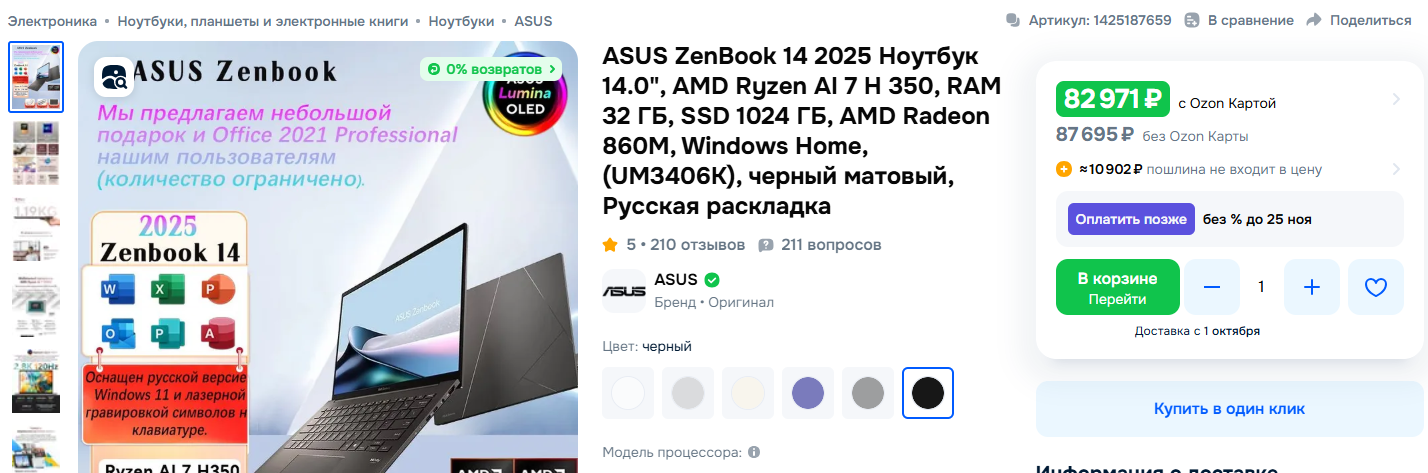Click the processor model info icon

(x=754, y=452)
